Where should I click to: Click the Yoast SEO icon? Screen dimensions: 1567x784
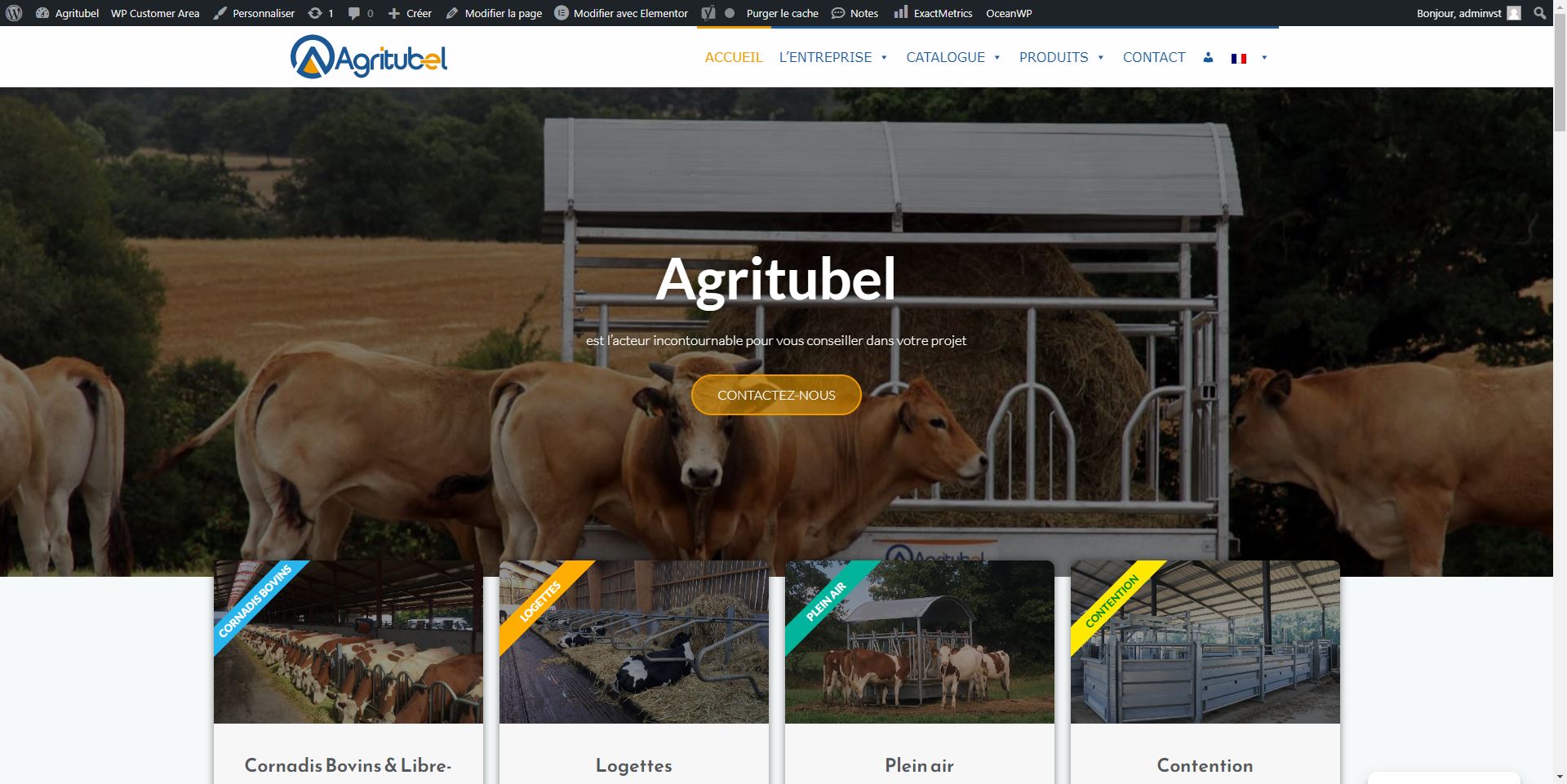click(708, 13)
